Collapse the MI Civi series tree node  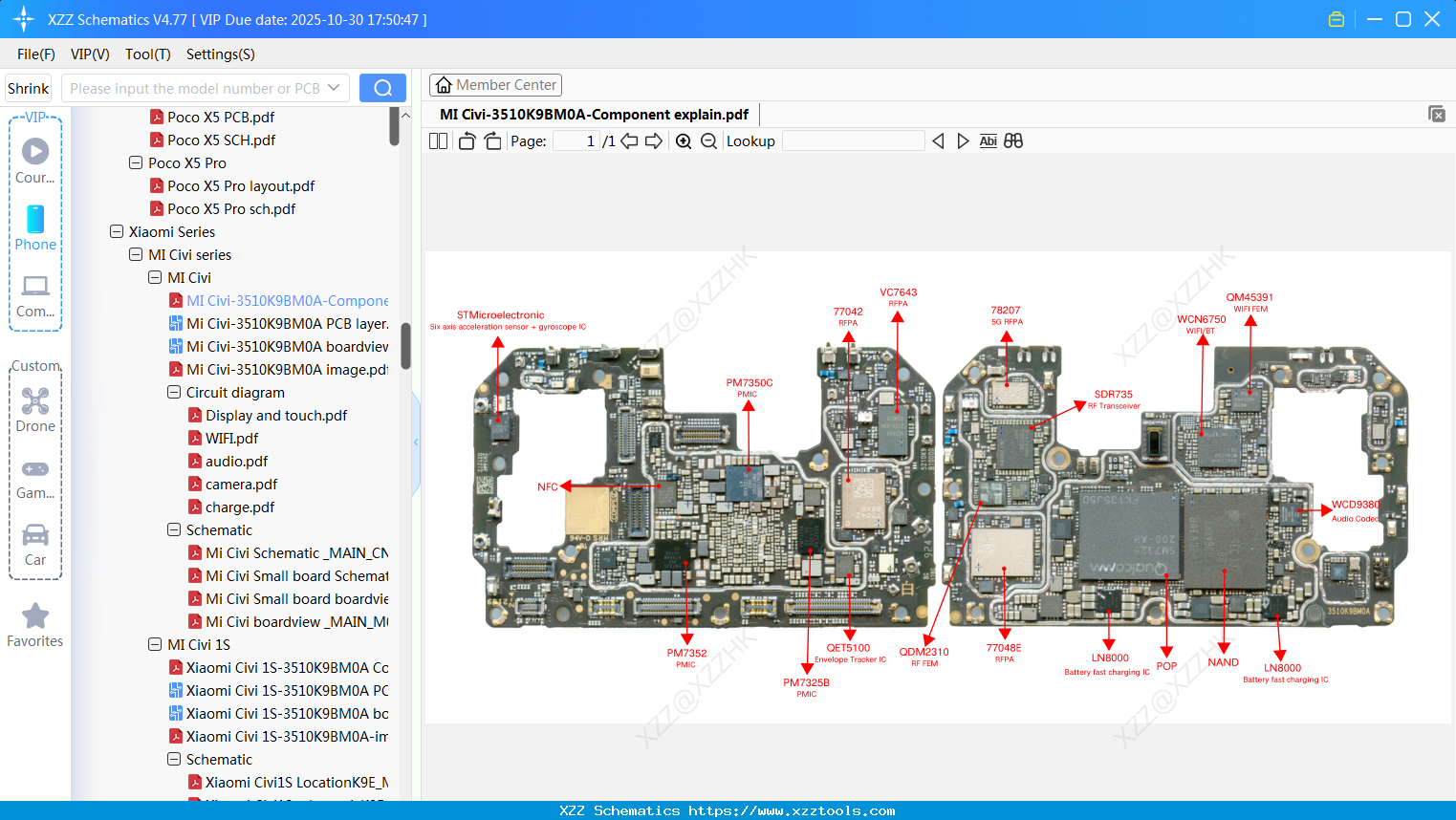[x=135, y=254]
